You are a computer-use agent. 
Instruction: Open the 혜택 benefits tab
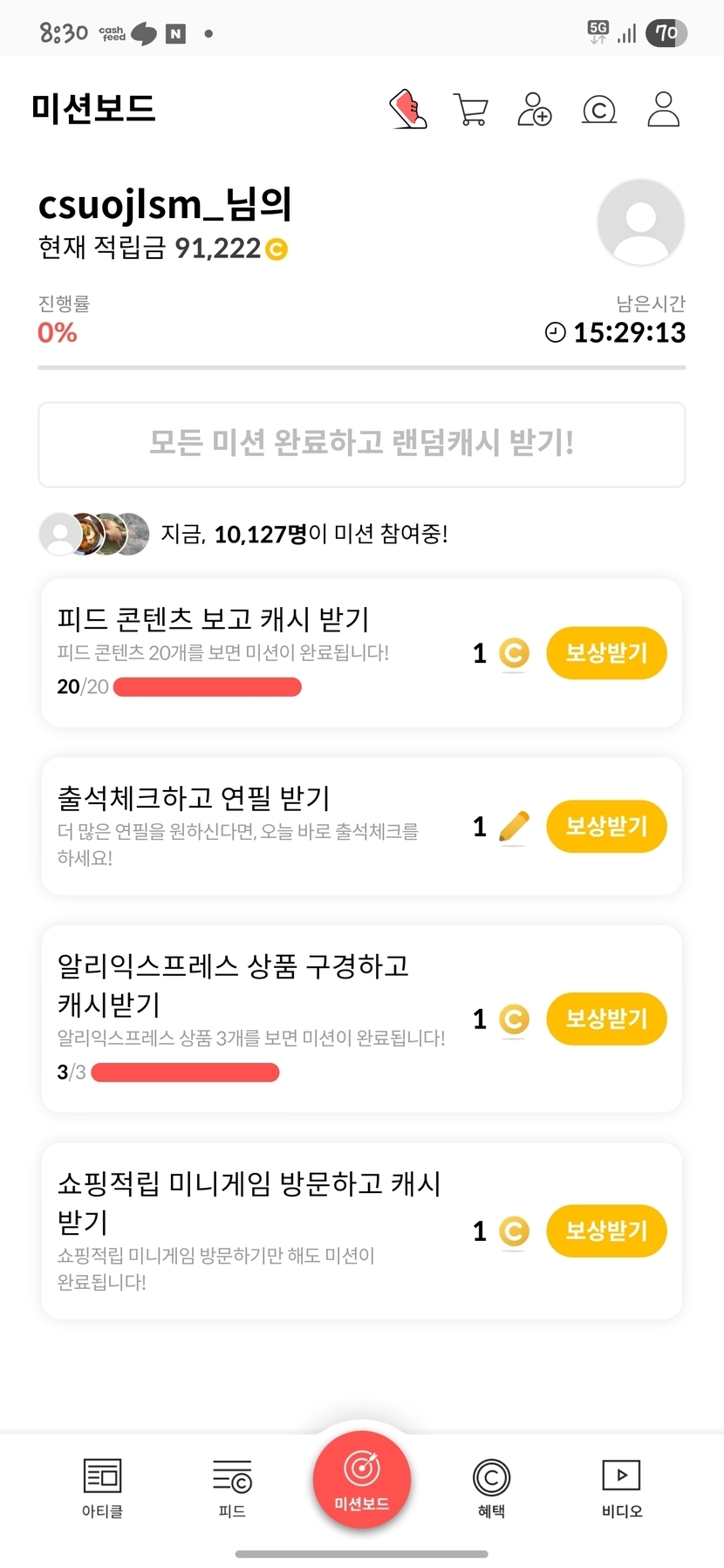point(491,1487)
